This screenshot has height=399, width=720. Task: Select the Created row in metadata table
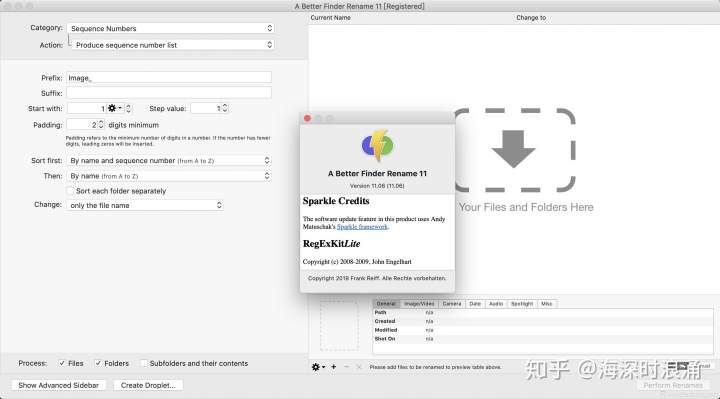pyautogui.click(x=543, y=321)
